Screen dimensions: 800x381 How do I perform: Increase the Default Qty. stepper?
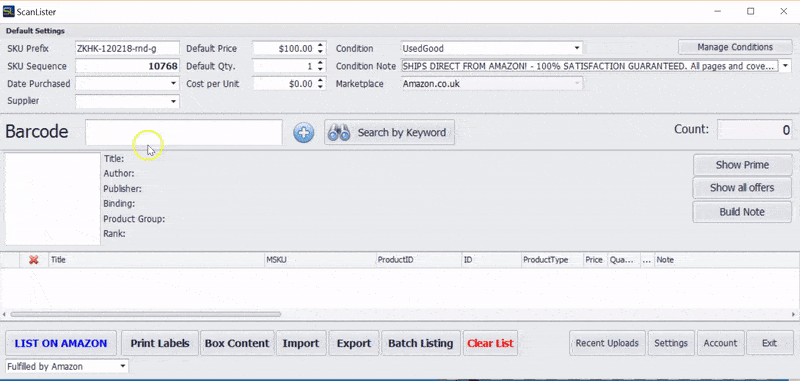pyautogui.click(x=320, y=63)
